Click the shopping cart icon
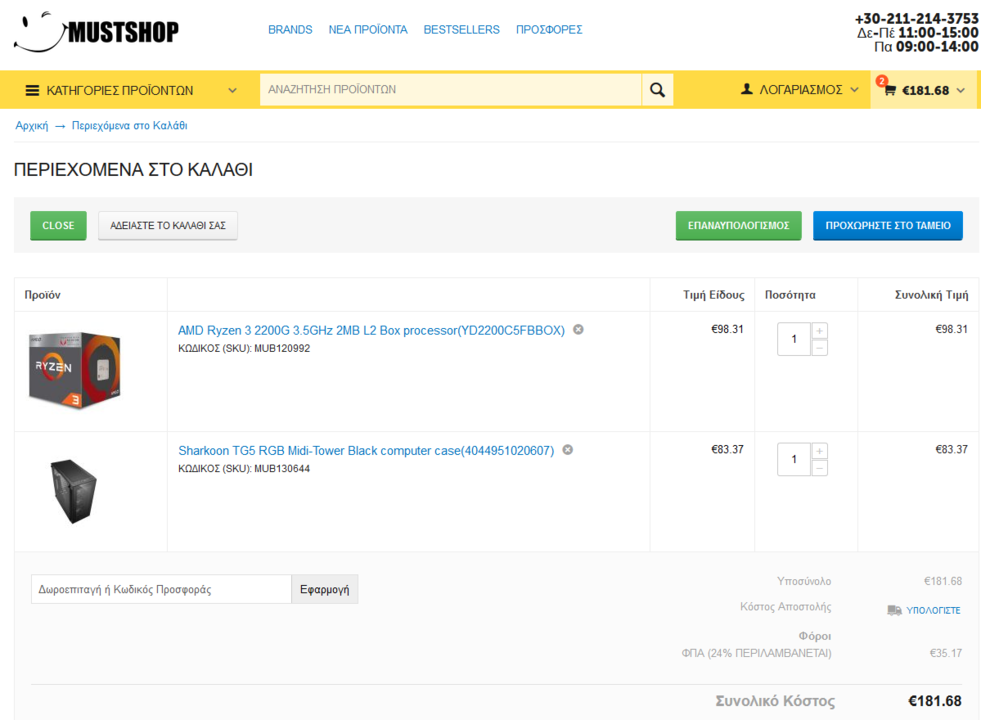 click(890, 91)
